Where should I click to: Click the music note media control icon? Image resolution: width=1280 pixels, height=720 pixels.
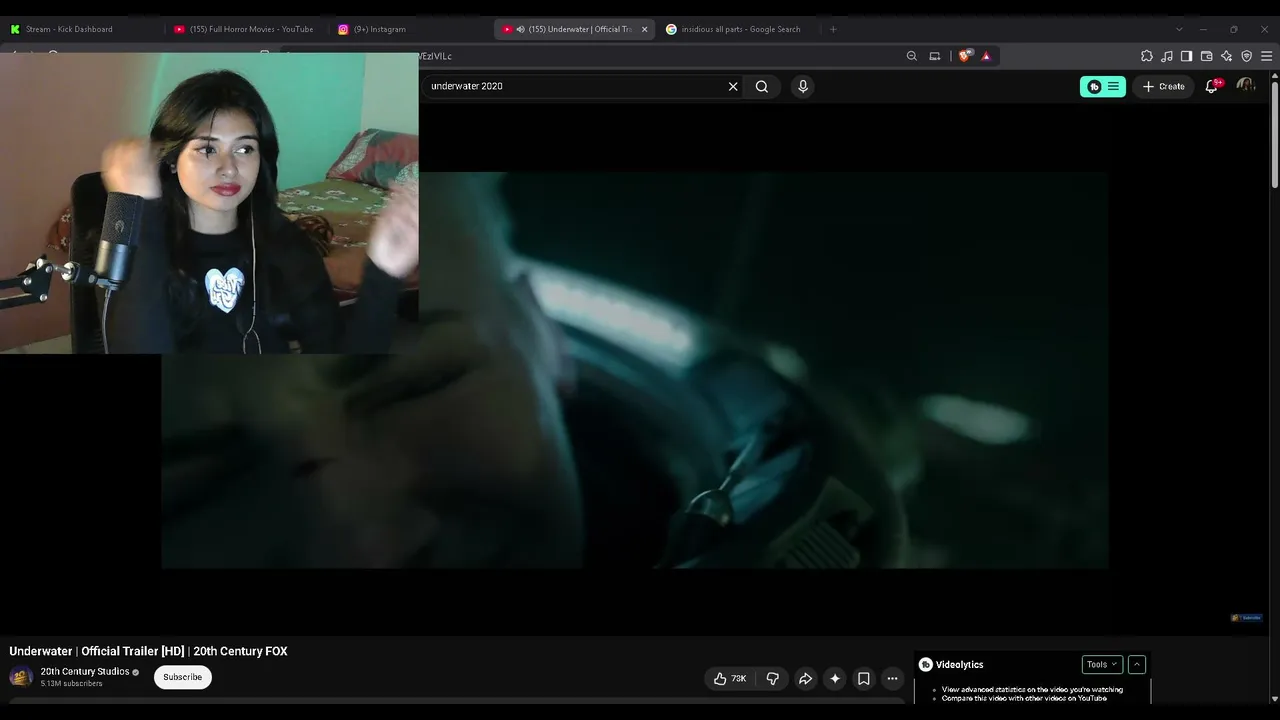pos(1167,56)
